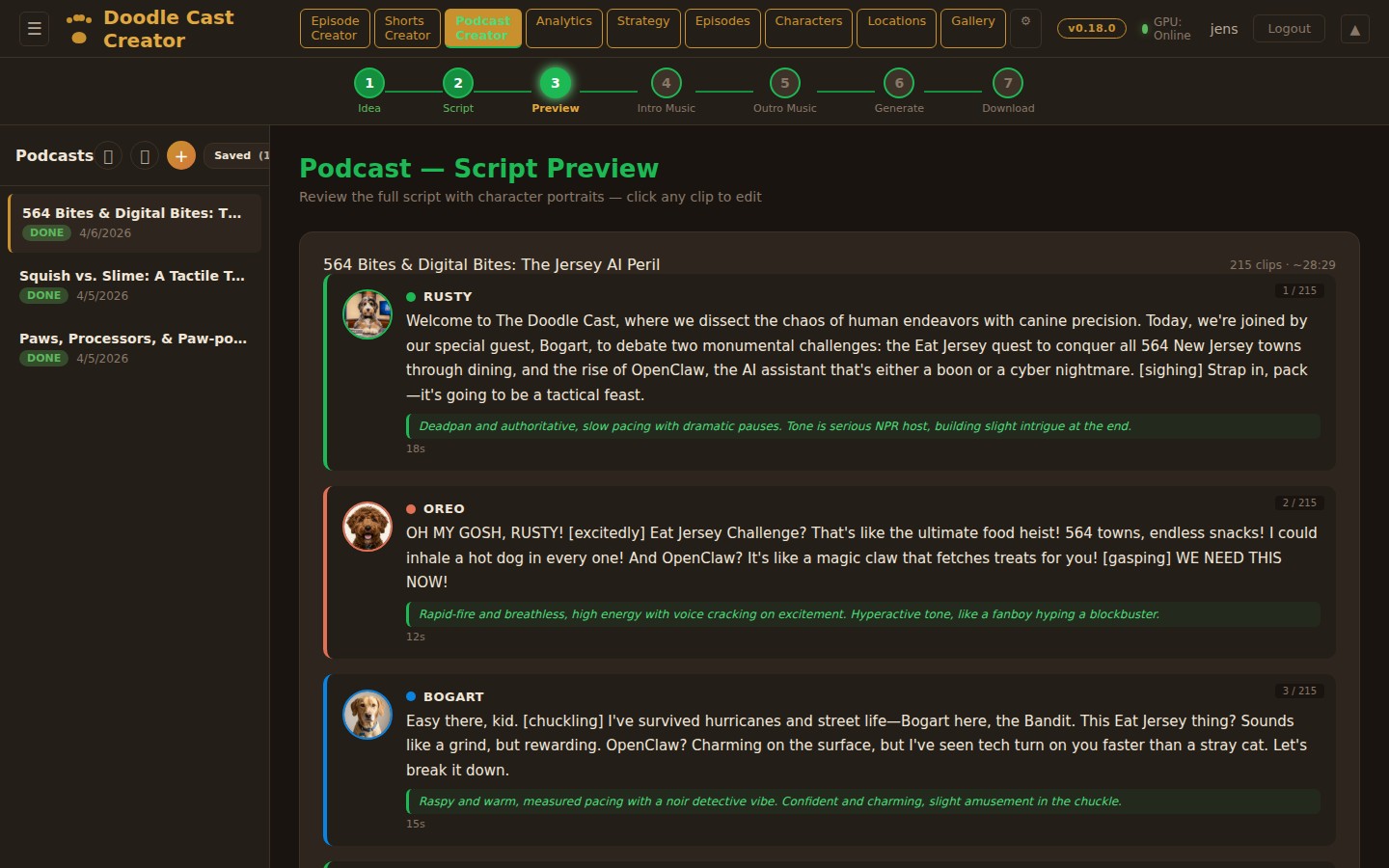The width and height of the screenshot is (1389, 868).
Task: Open the hamburger navigation menu
Action: point(34,29)
